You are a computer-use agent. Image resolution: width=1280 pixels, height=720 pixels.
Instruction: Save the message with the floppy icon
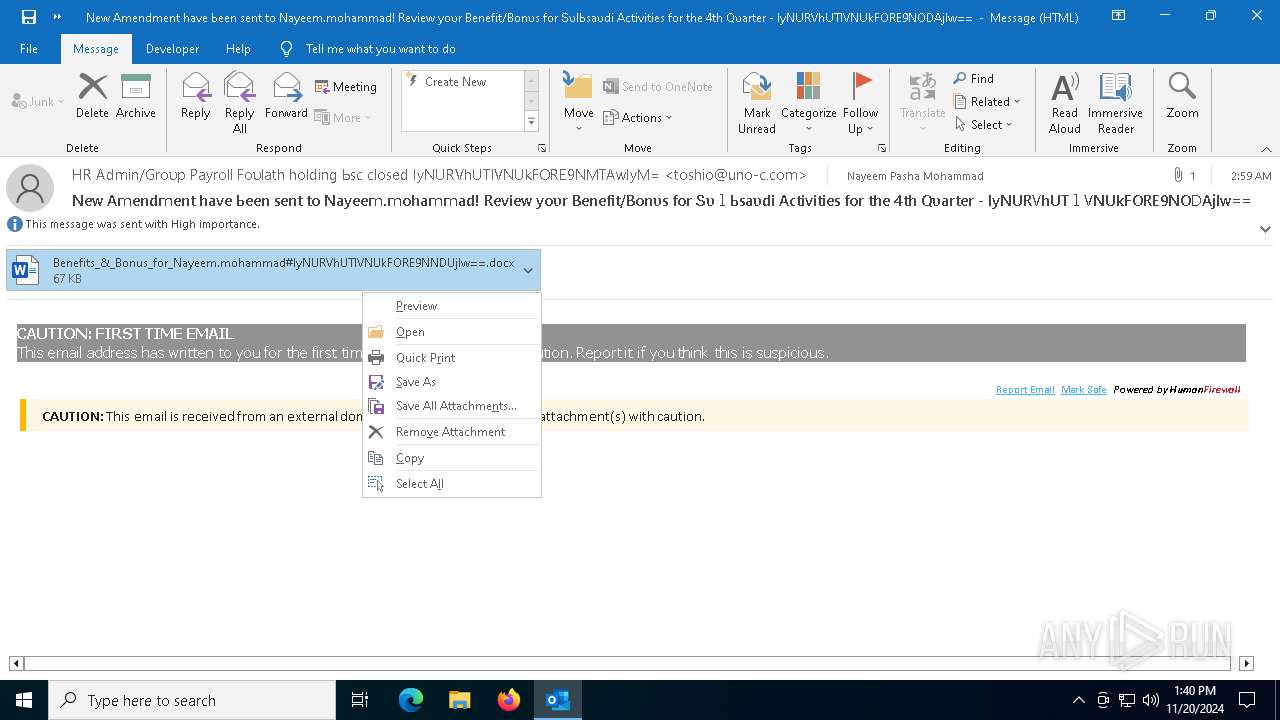[x=29, y=17]
